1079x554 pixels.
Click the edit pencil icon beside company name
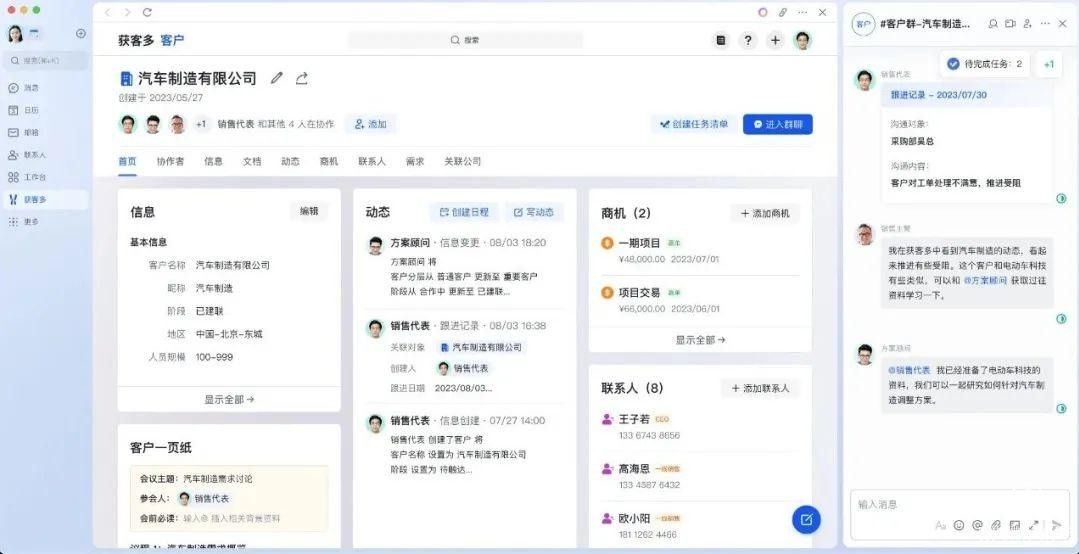pyautogui.click(x=277, y=78)
